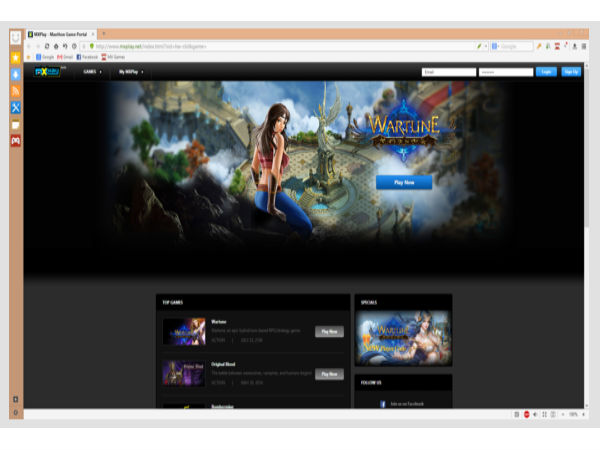This screenshot has width=600, height=450.
Task: Click the sidebar add extensions icon near bottom
Action: tap(16, 399)
